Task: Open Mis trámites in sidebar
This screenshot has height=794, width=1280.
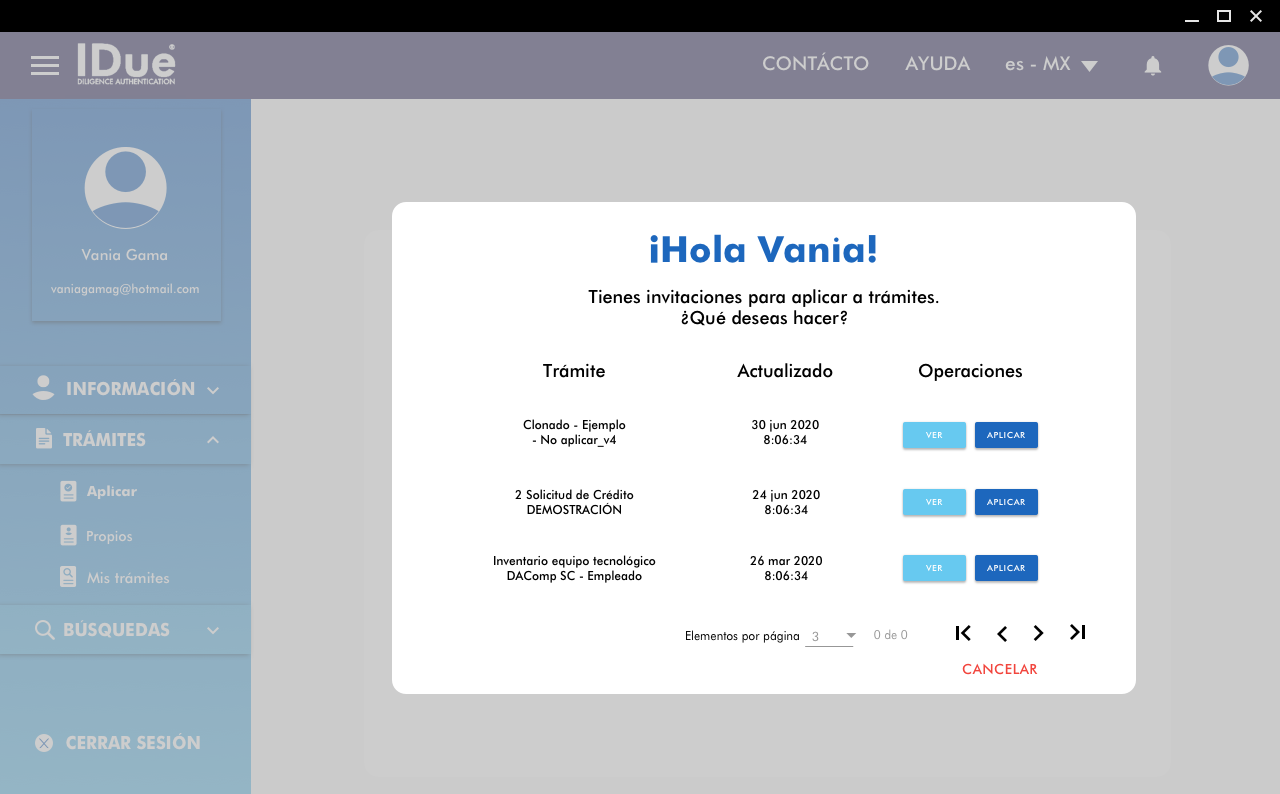Action: pos(127,578)
